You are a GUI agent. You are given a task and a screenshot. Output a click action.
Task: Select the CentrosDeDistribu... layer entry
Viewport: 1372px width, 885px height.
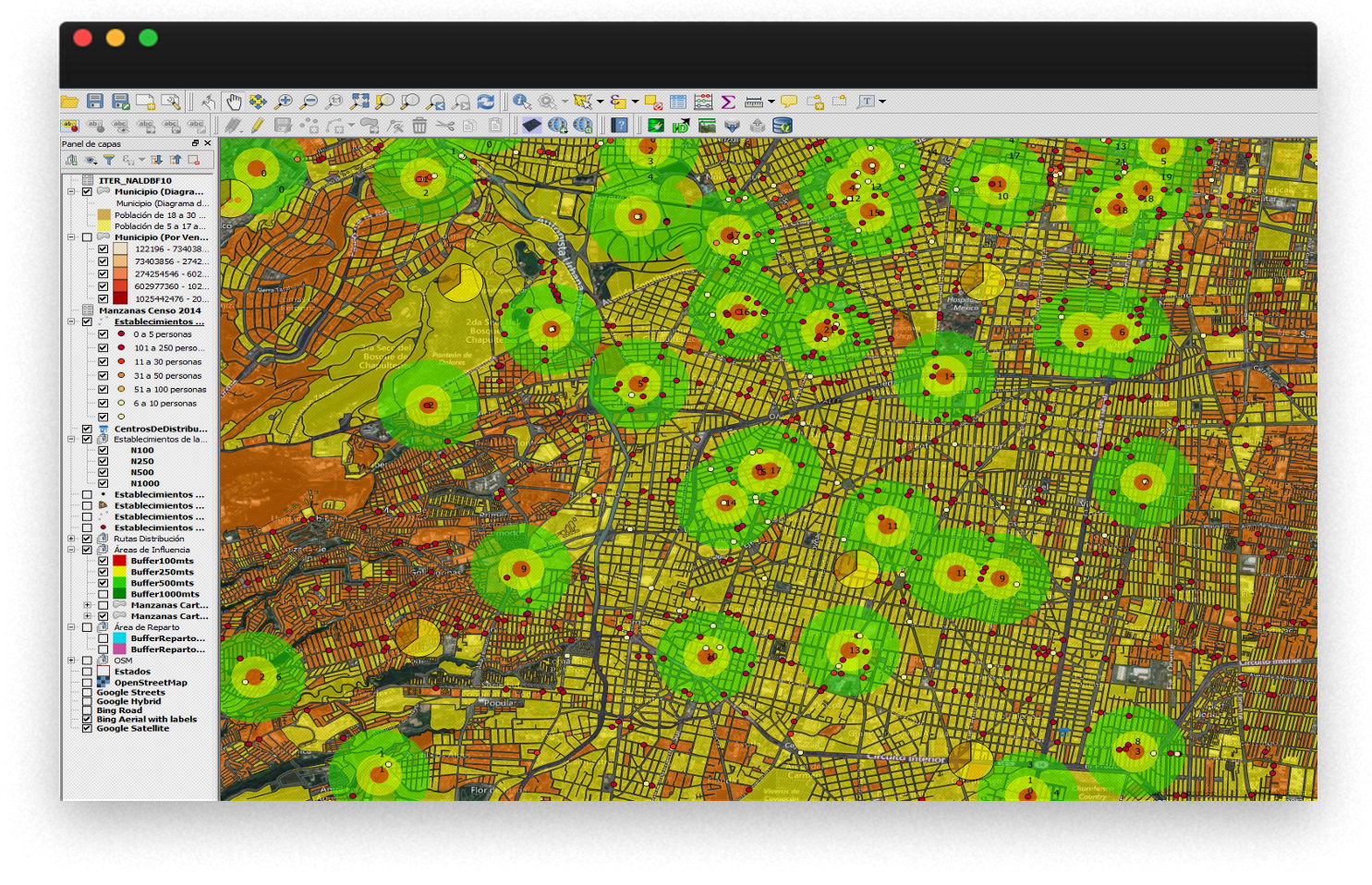160,429
